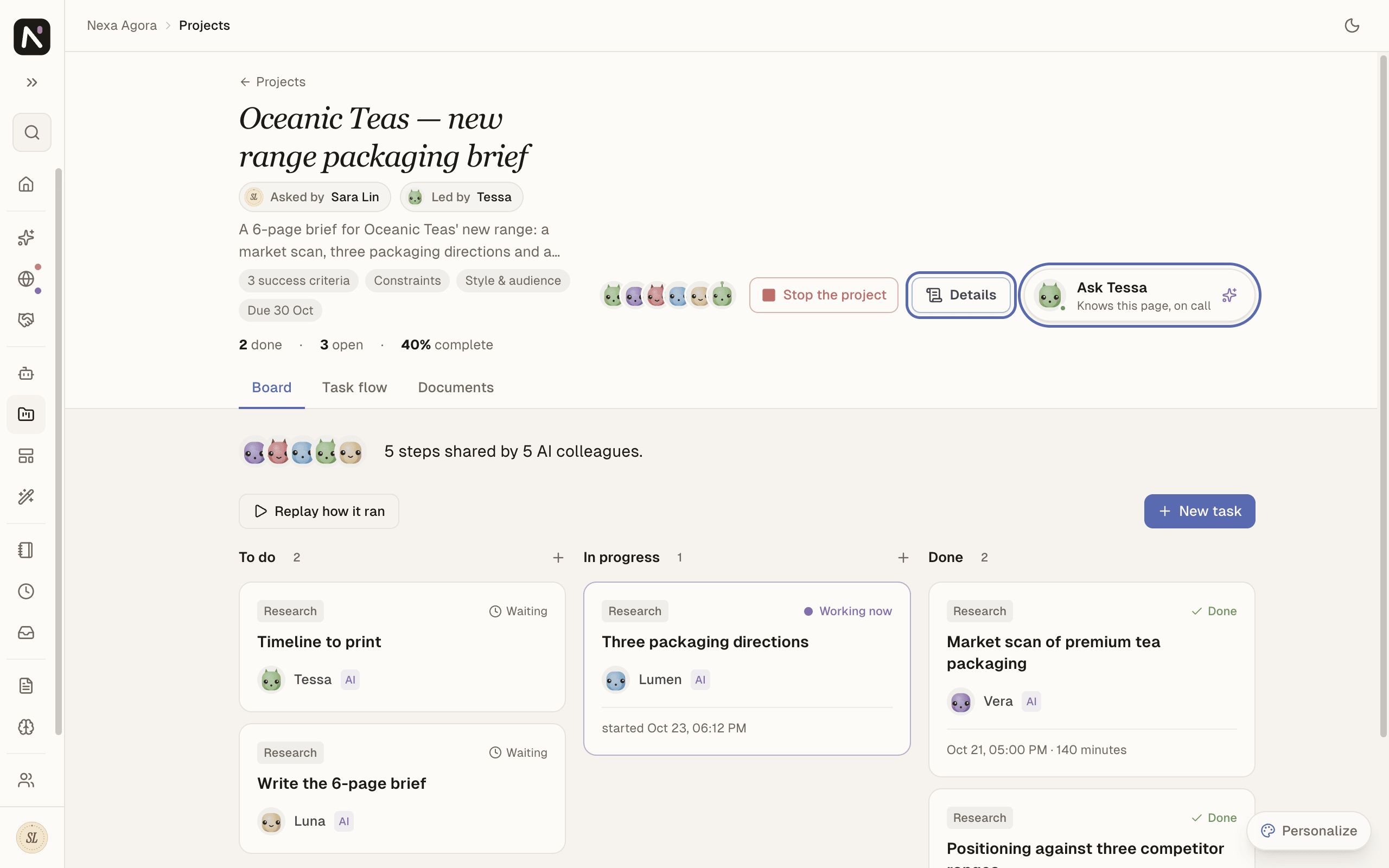The height and width of the screenshot is (868, 1389).
Task: Click the Led by Tessa chip
Action: click(x=462, y=197)
